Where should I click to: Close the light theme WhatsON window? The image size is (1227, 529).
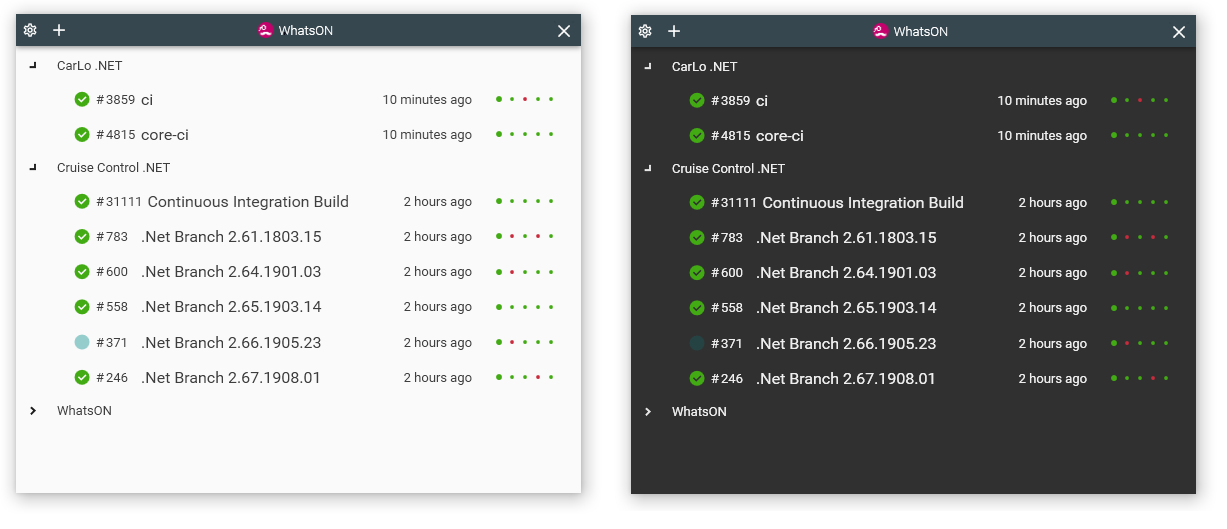564,31
